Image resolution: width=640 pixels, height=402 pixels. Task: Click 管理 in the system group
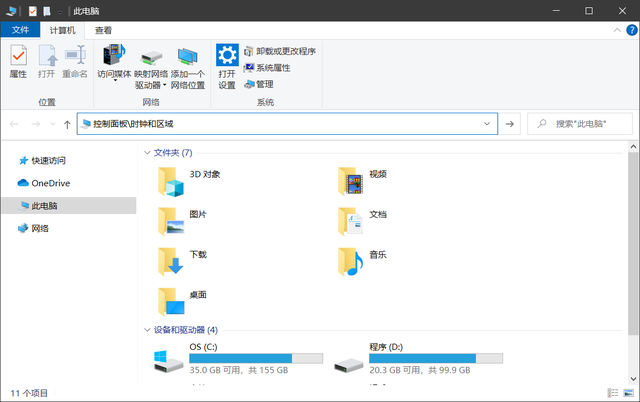[x=258, y=84]
